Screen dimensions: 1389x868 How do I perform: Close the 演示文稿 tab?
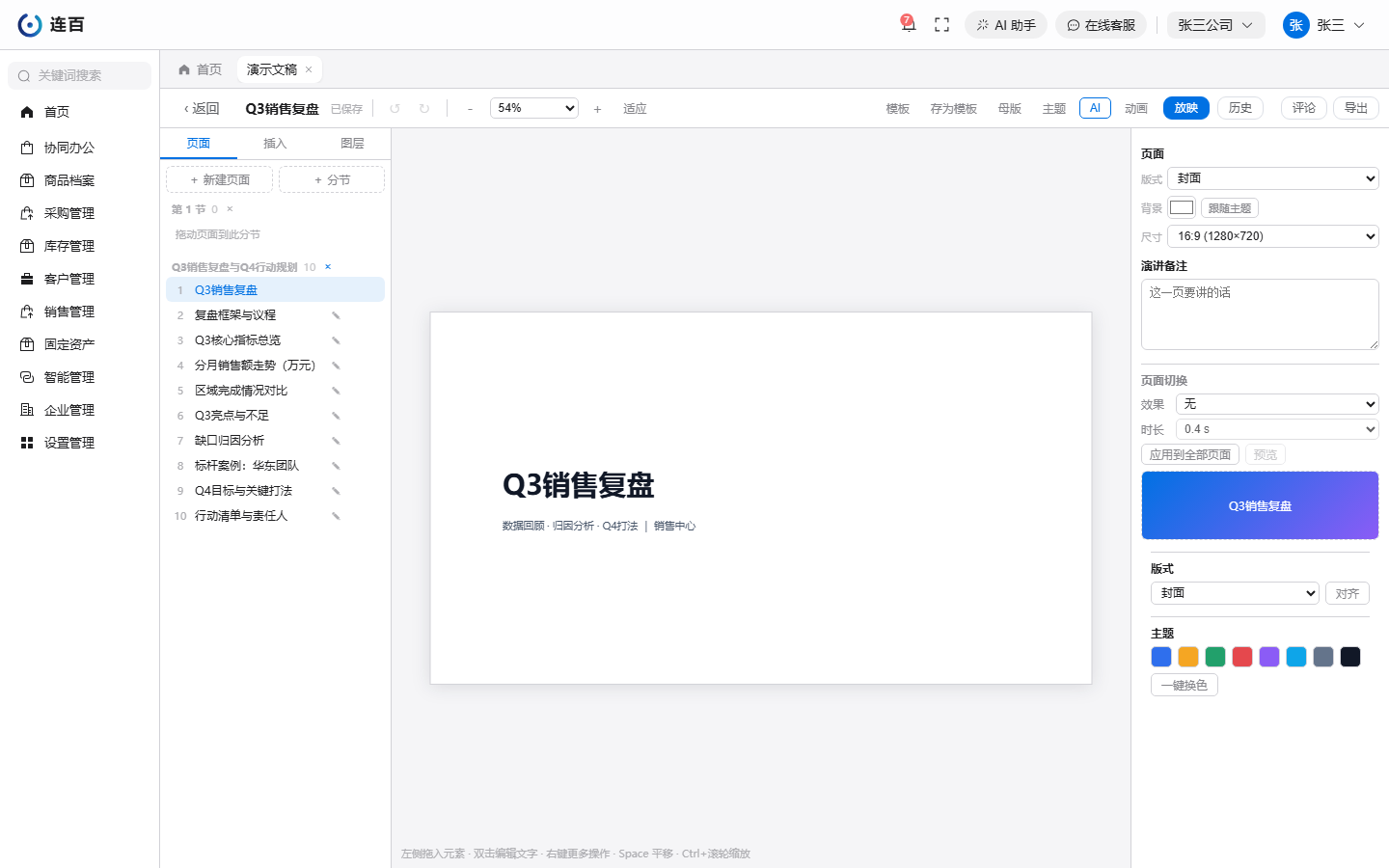309,69
